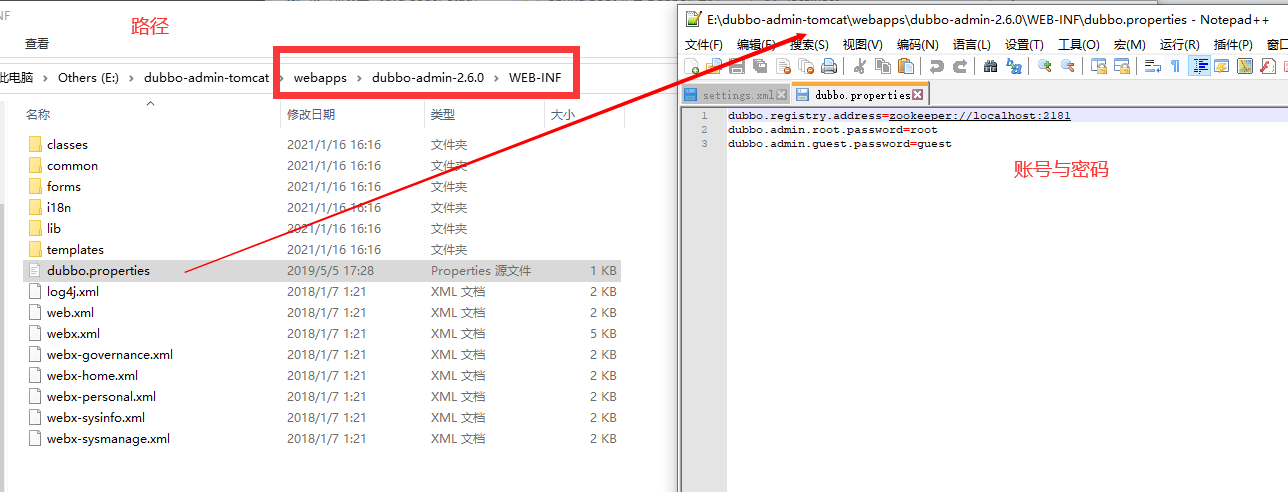Image resolution: width=1288 pixels, height=492 pixels.
Task: Toggle the indent guide button
Action: point(1198,67)
